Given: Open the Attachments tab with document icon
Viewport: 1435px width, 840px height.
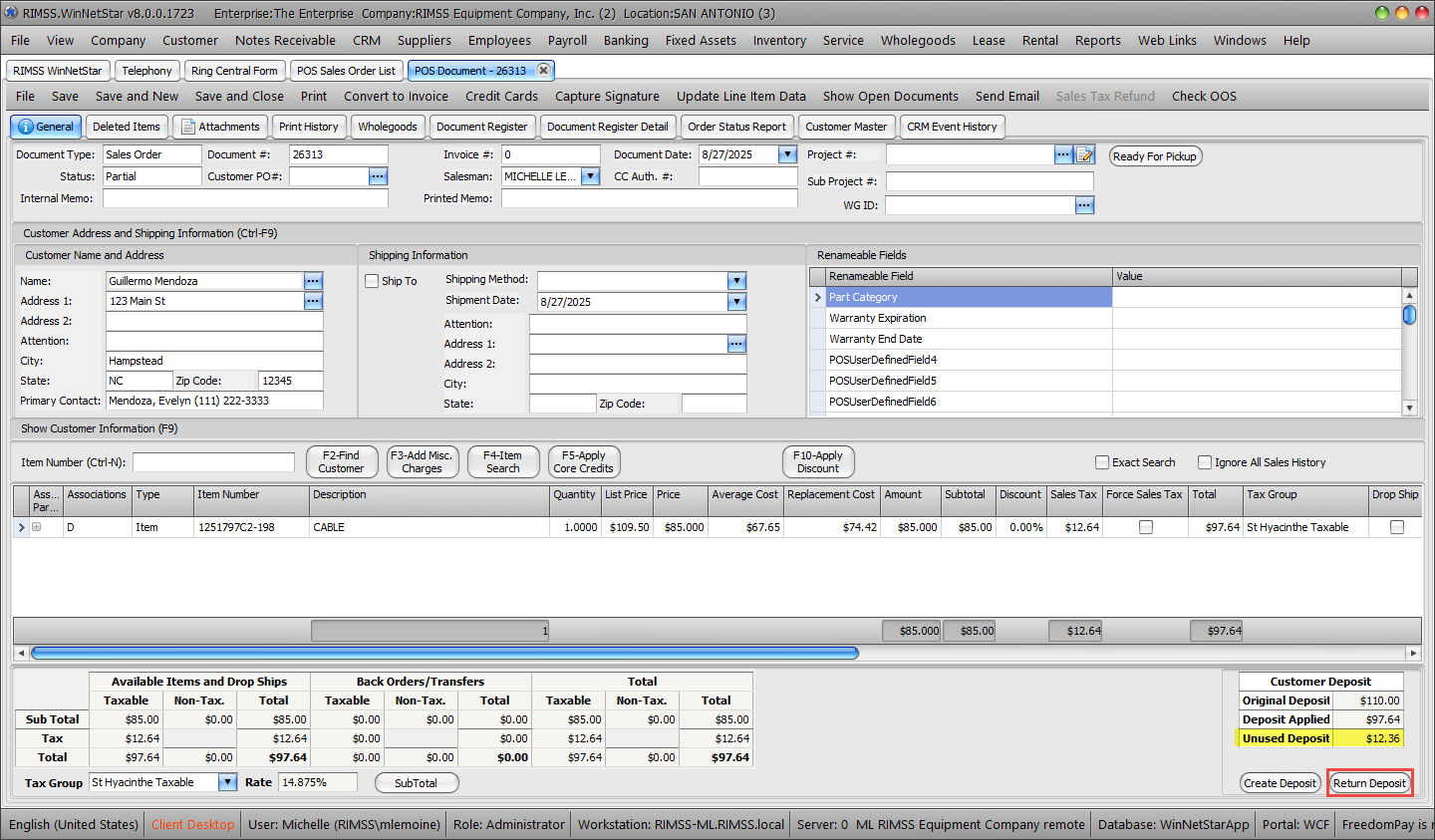Looking at the screenshot, I should tap(220, 128).
